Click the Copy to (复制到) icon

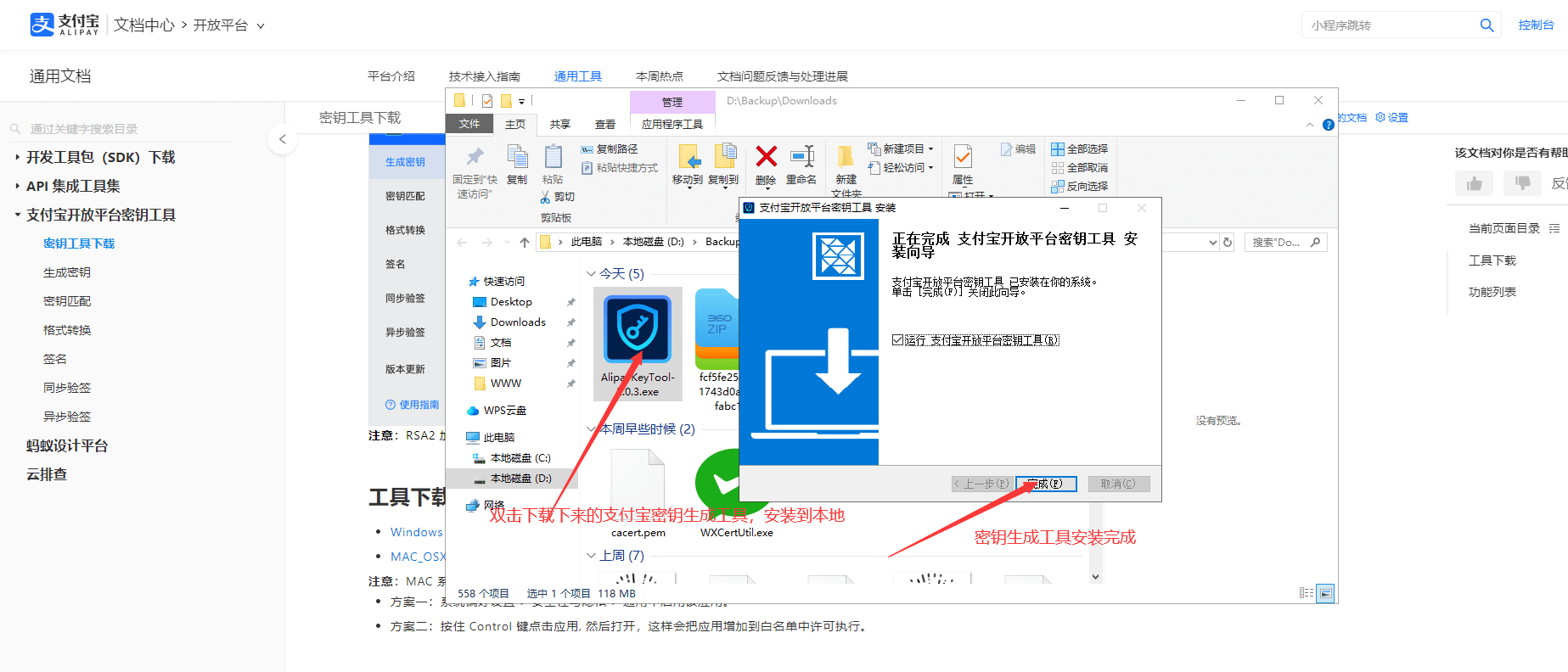click(724, 157)
